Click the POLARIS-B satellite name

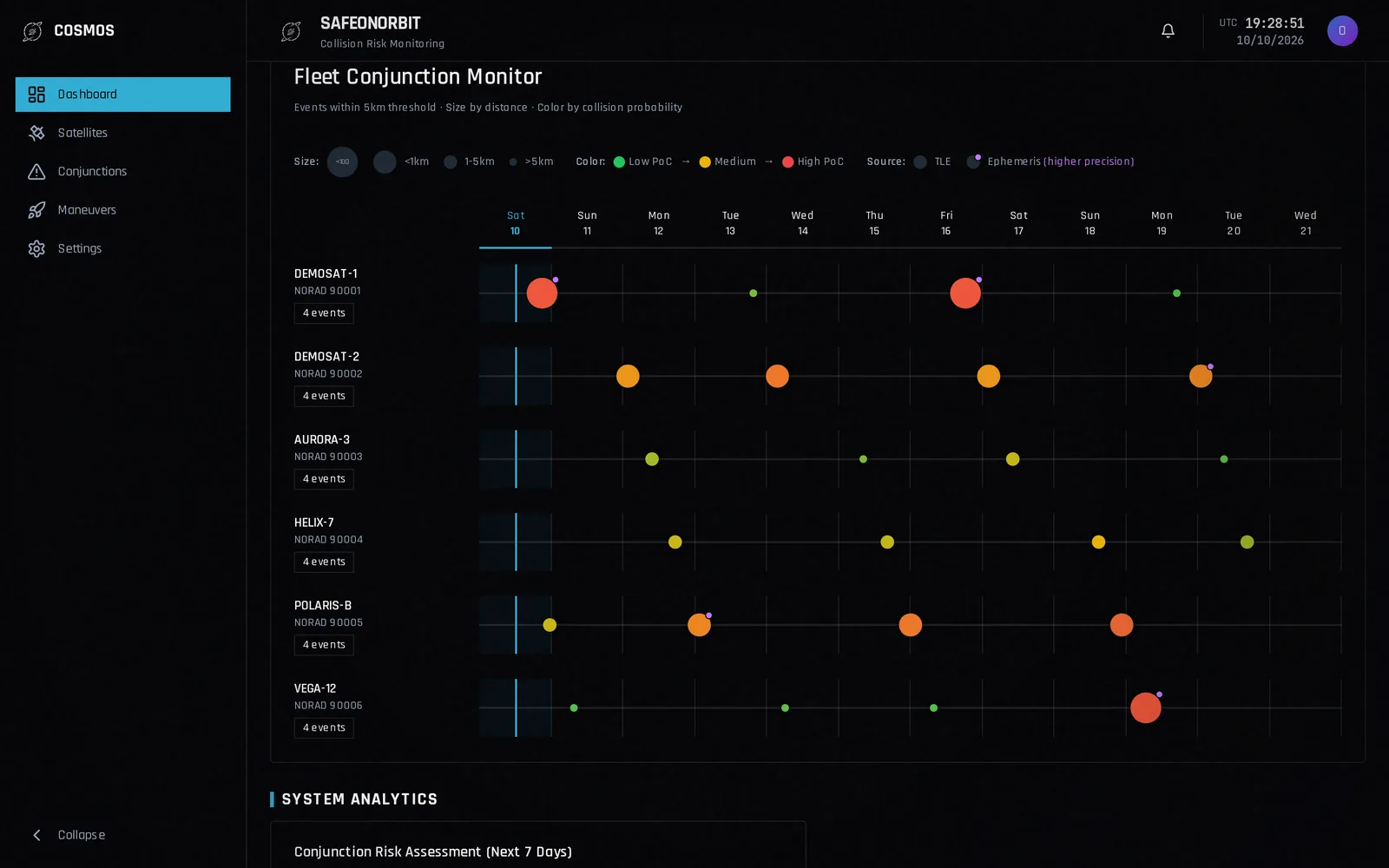(323, 605)
